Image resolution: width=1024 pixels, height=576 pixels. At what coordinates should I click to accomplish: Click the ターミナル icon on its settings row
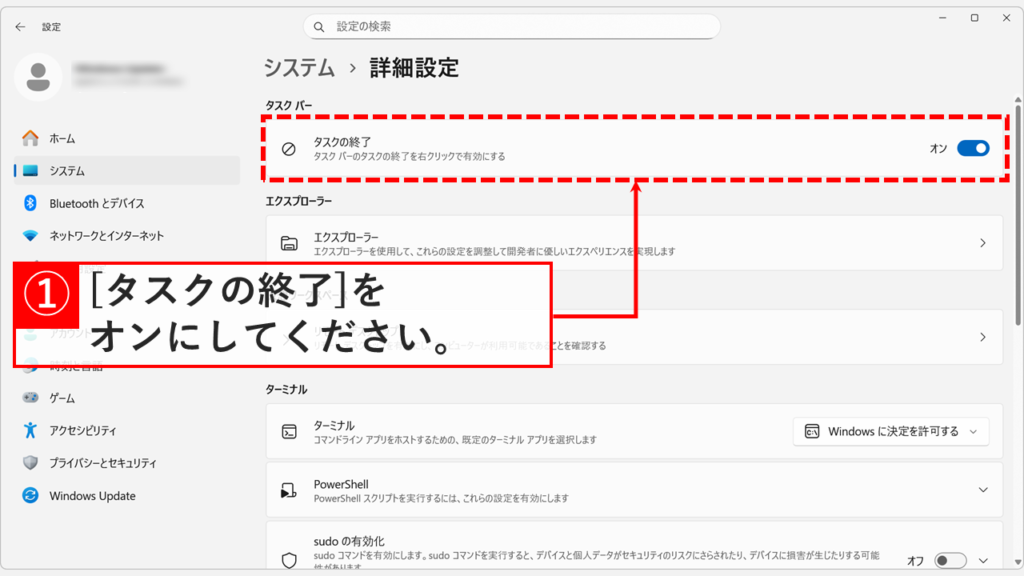point(291,432)
